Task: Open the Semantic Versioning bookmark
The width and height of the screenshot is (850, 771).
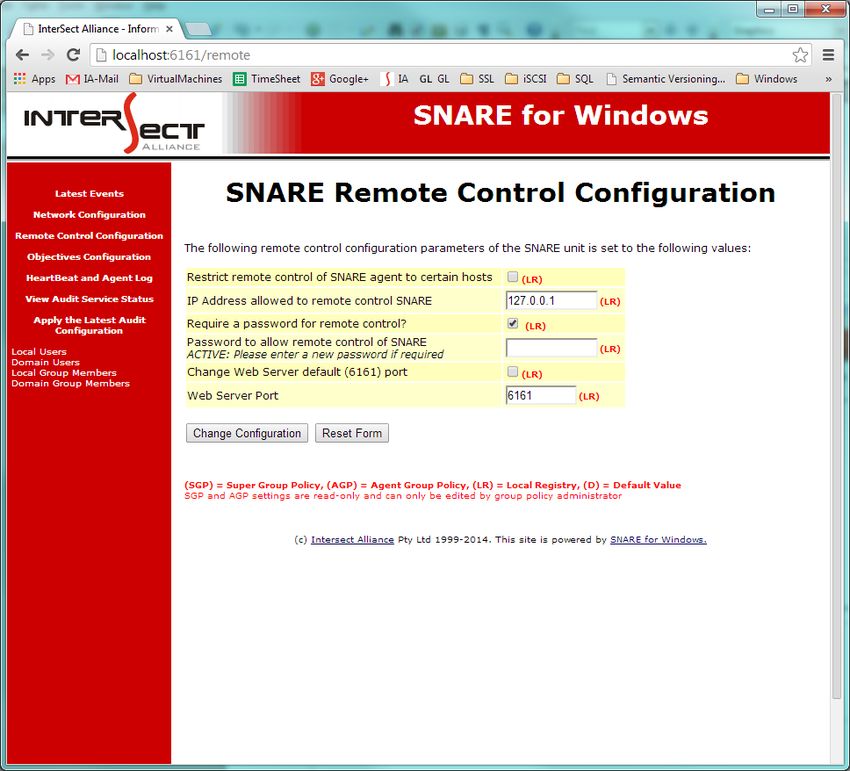Action: (x=666, y=79)
